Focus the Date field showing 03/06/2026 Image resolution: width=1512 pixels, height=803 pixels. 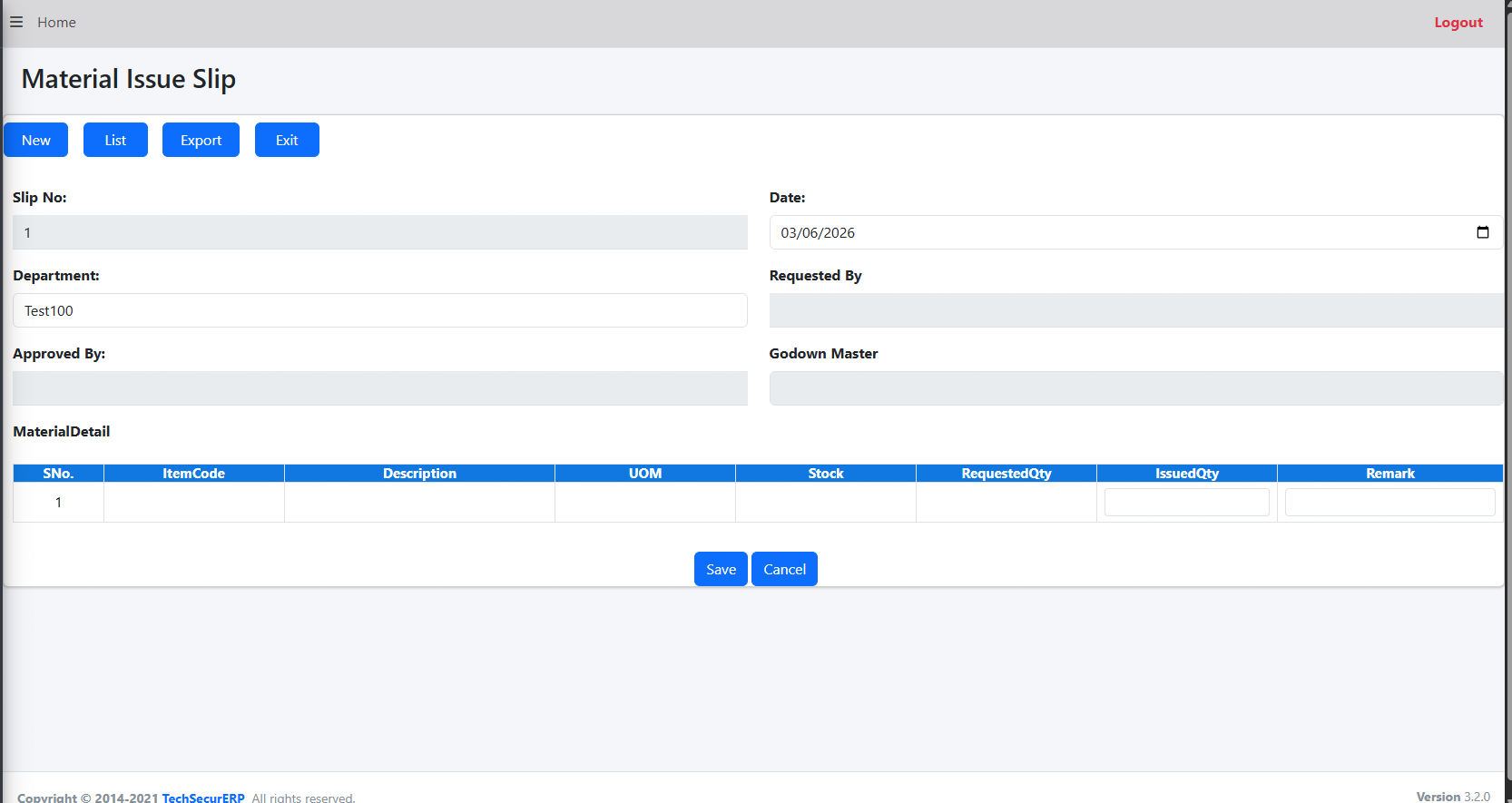pos(1136,232)
